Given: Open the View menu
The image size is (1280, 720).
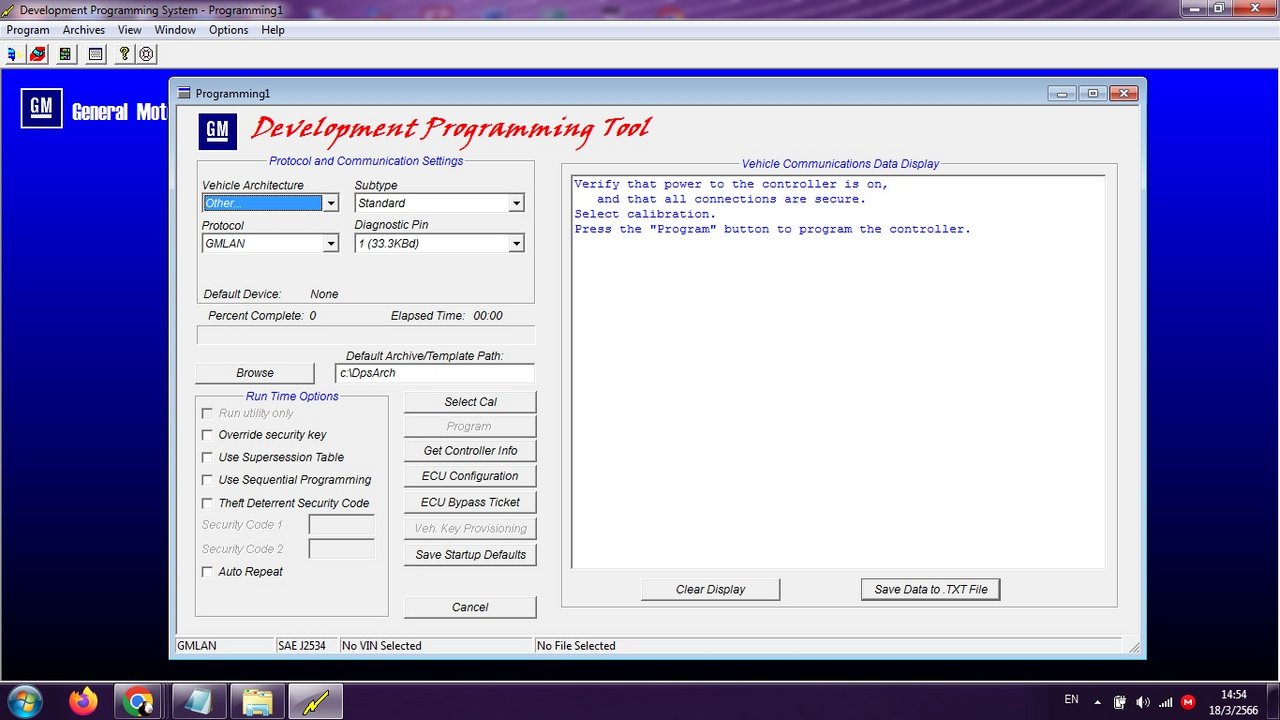Looking at the screenshot, I should [130, 30].
